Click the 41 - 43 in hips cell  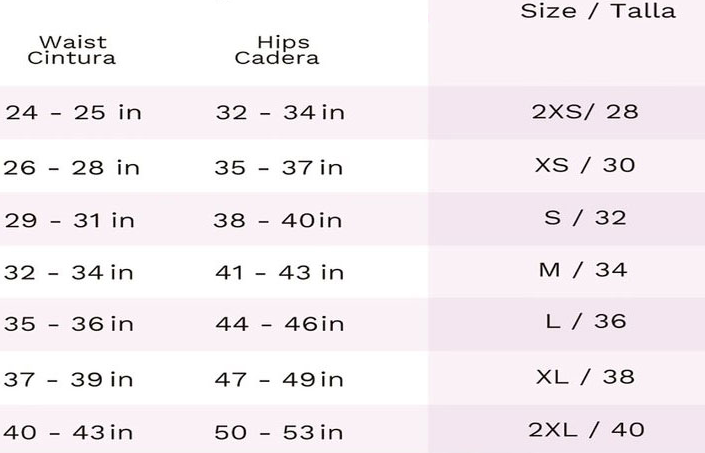(280, 272)
